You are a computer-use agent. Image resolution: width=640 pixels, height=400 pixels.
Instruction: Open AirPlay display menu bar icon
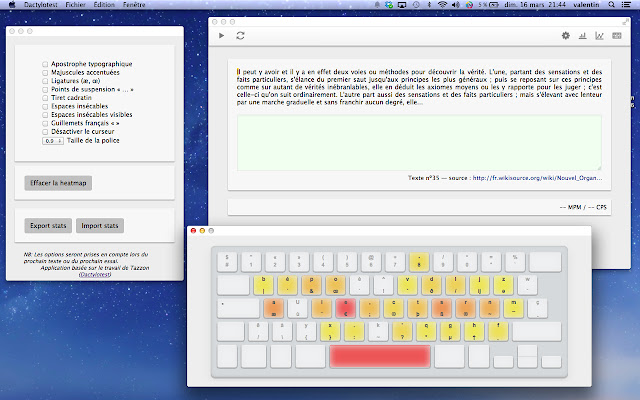[402, 4]
